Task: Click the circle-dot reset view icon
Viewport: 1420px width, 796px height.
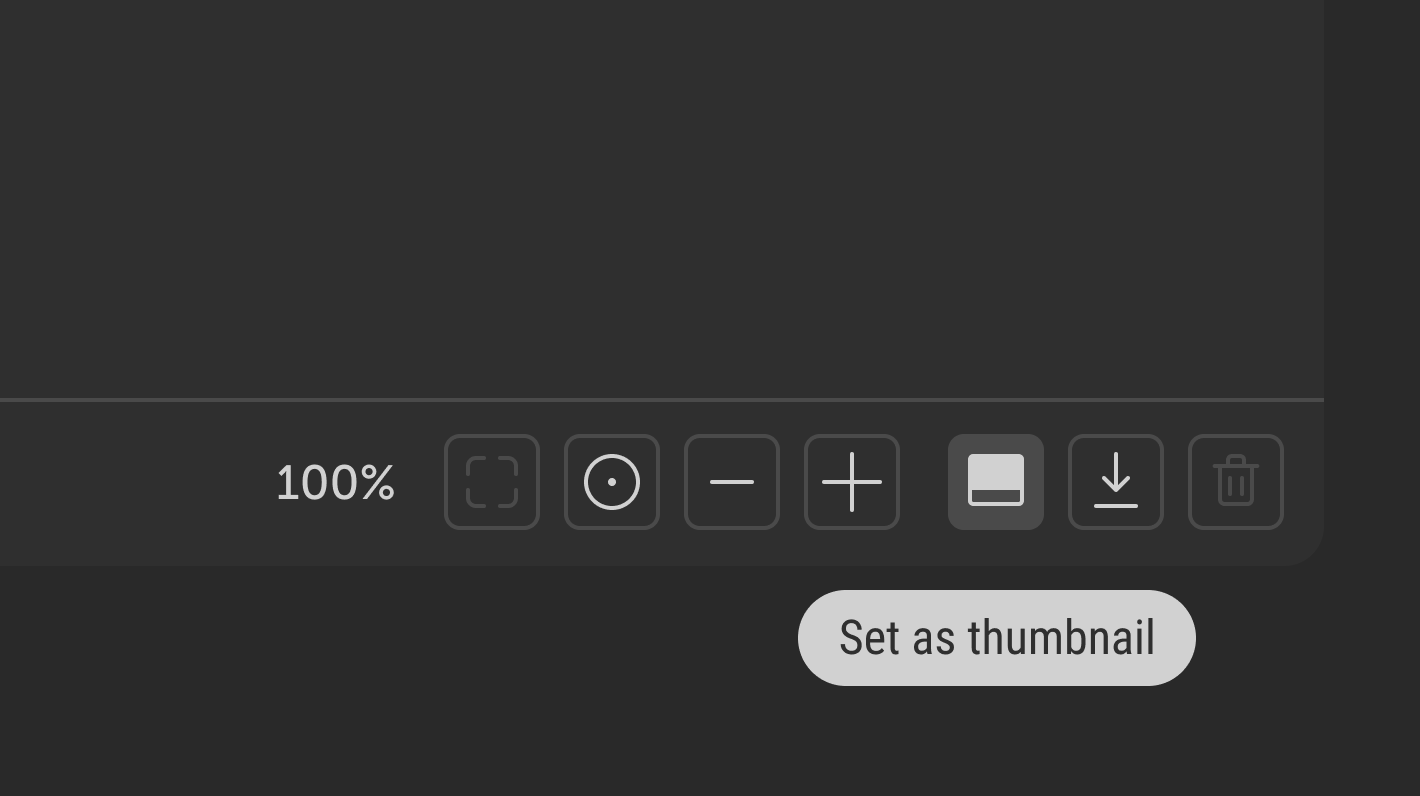Action: [612, 482]
